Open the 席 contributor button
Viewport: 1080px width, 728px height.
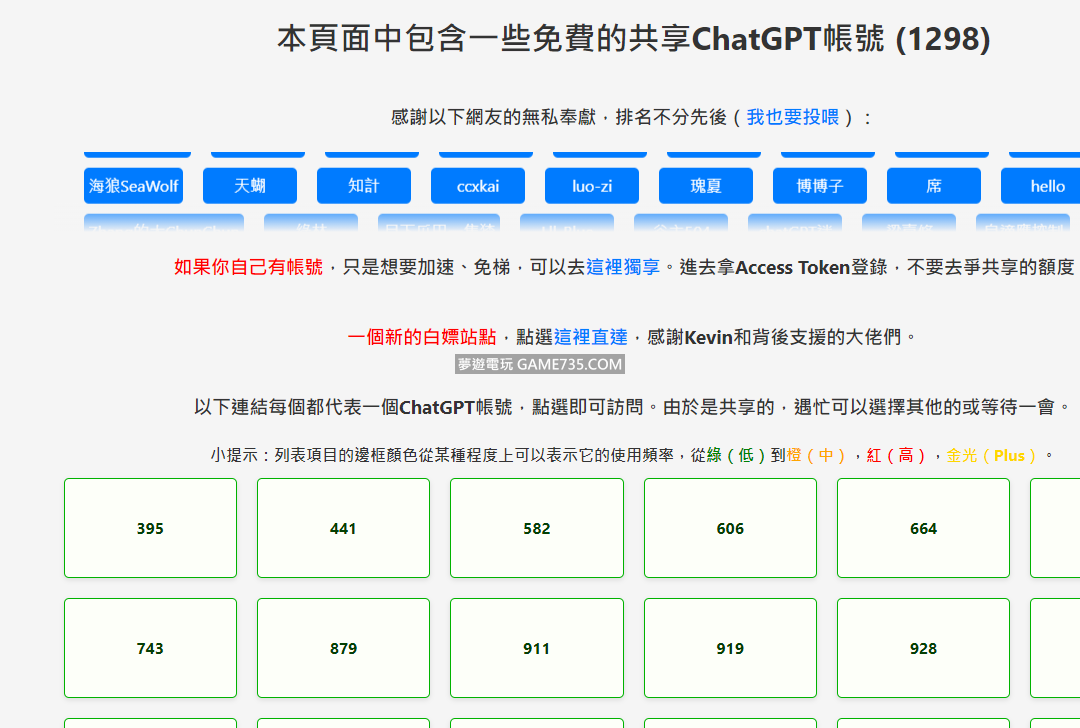pyautogui.click(x=934, y=186)
